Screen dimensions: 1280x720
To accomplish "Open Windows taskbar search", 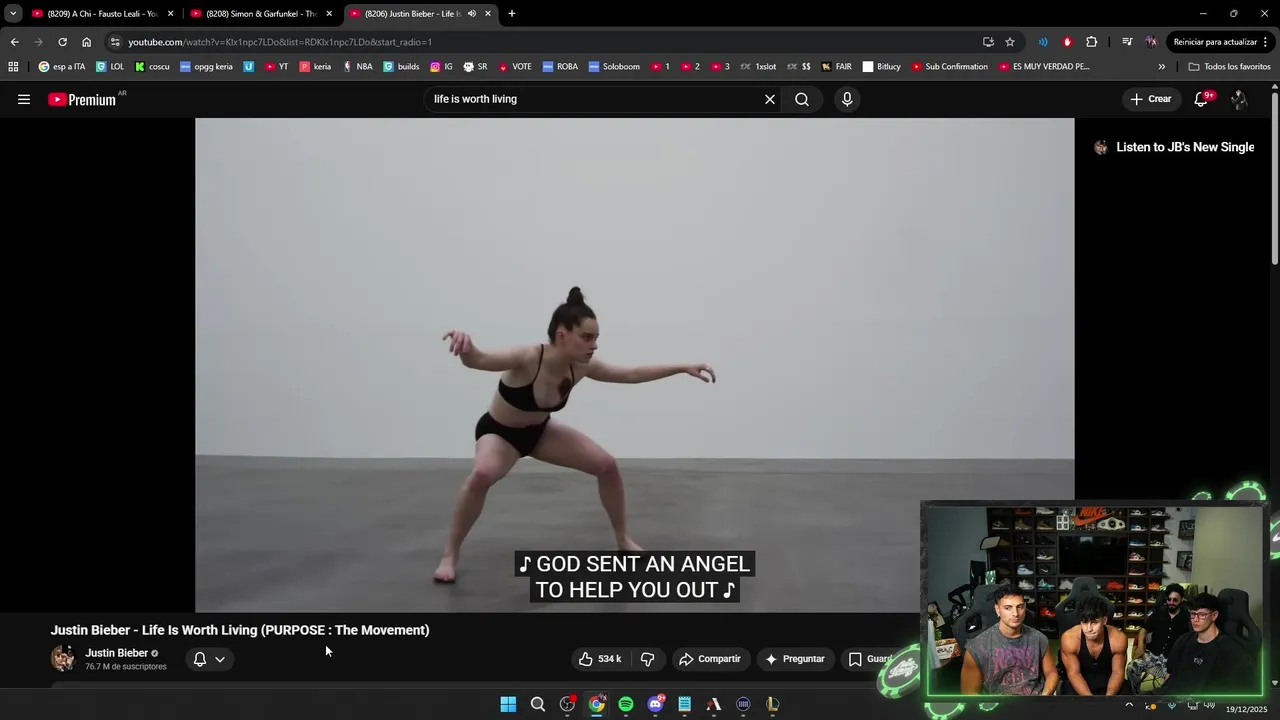I will click(538, 704).
